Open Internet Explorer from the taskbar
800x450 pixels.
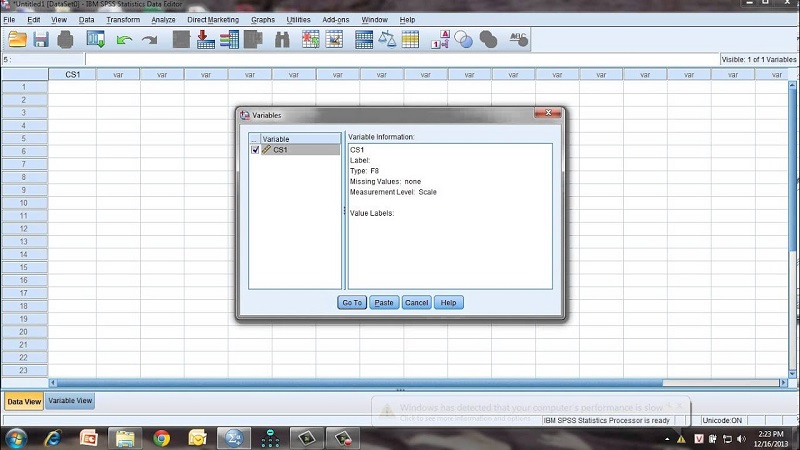[x=53, y=438]
